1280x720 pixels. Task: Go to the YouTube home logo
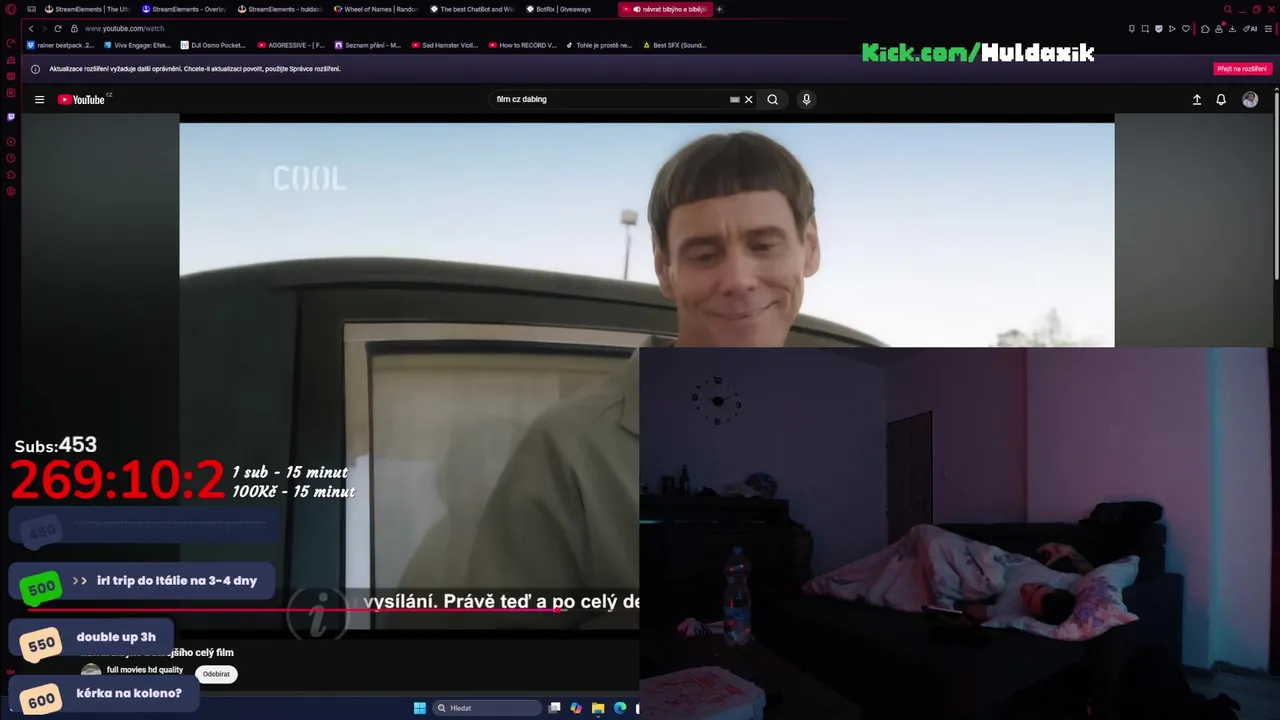pos(84,99)
